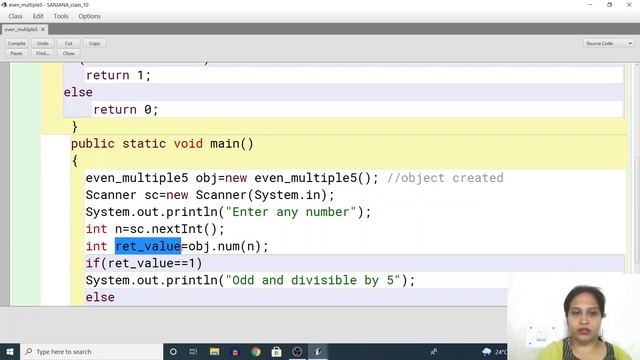This screenshot has height=360, width=640.
Task: Open Google Chrome from the taskbar
Action: (x=256, y=351)
